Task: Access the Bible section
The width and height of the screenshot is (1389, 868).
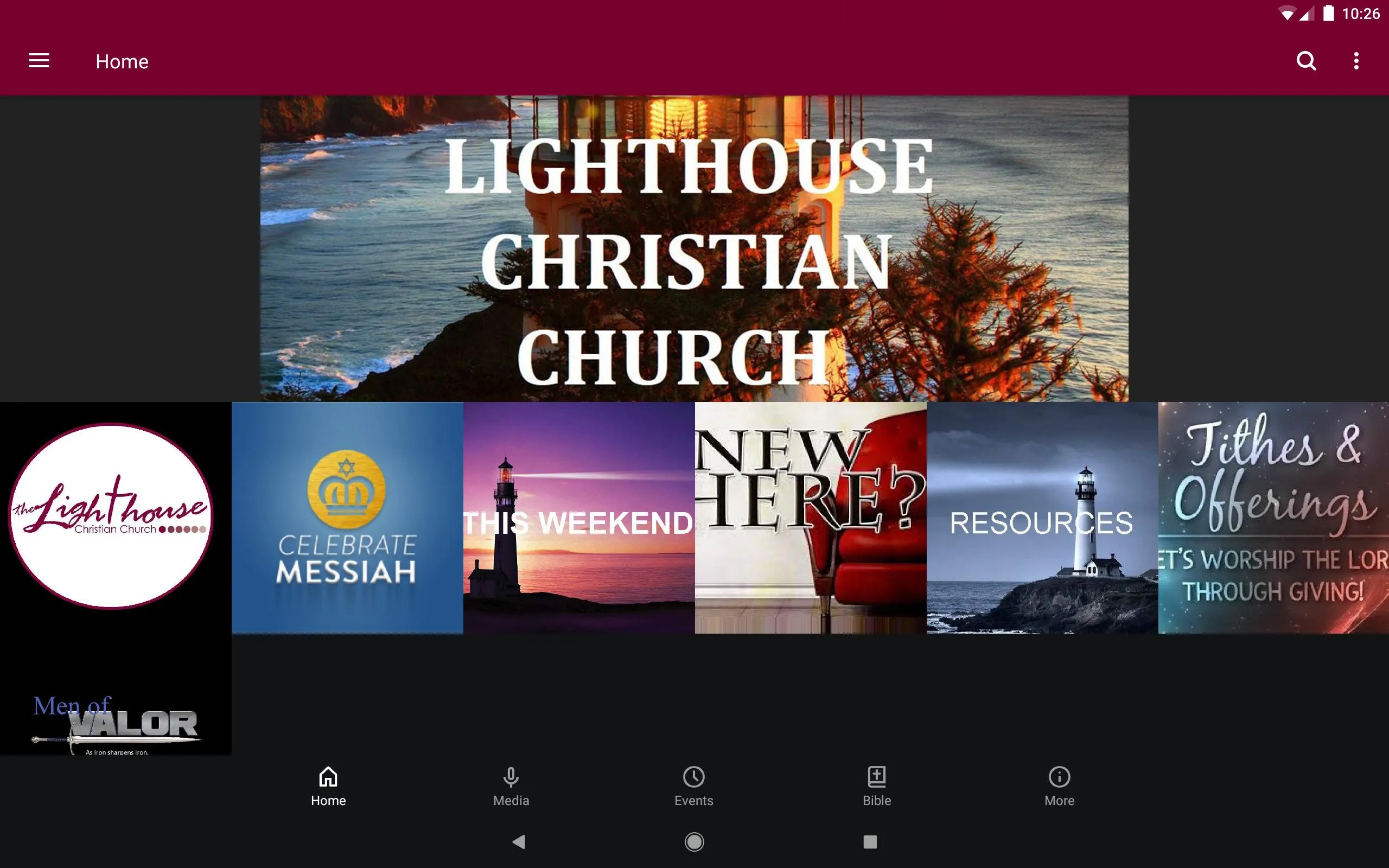Action: (x=876, y=786)
